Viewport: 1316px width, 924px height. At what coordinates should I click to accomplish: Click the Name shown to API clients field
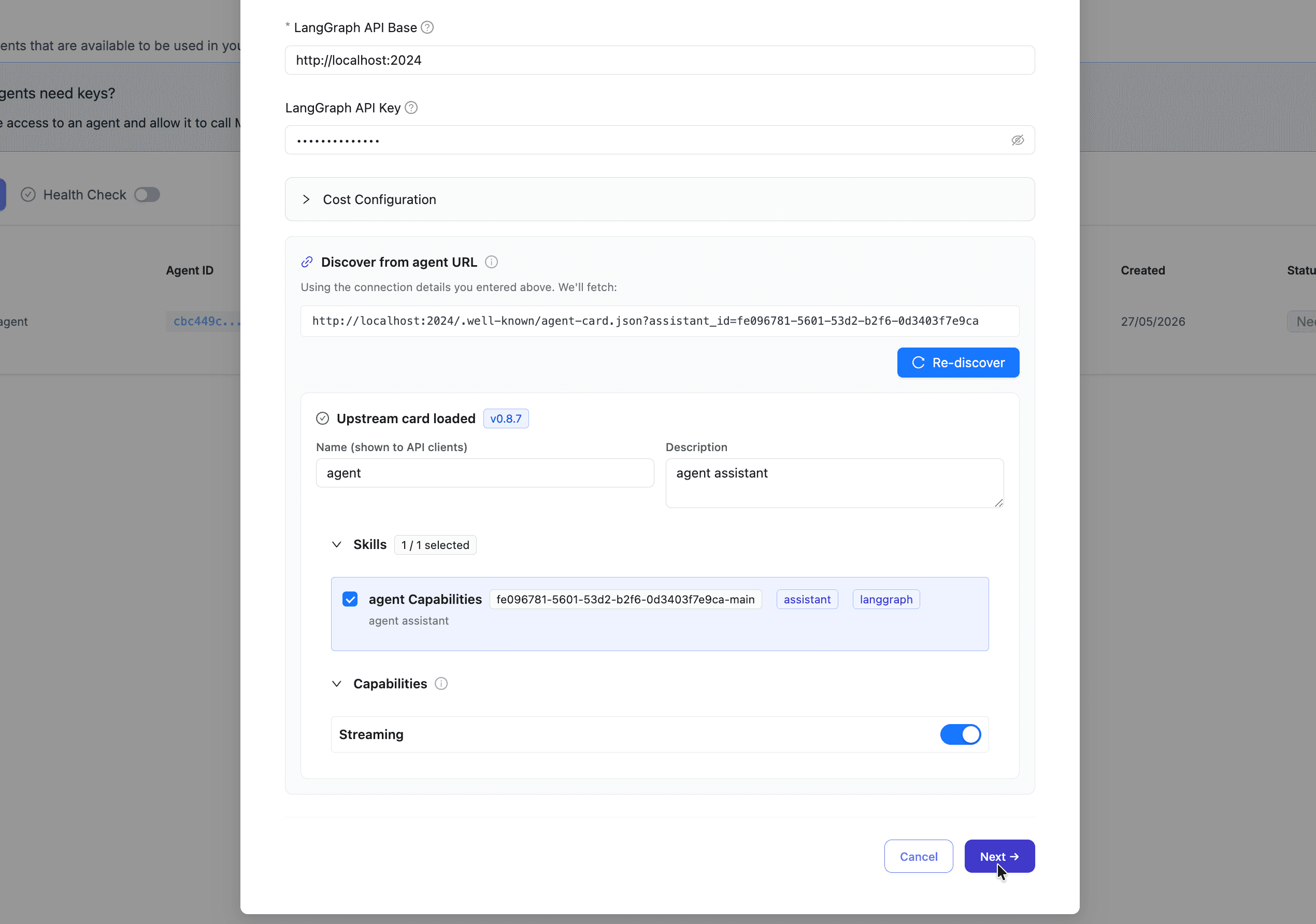pyautogui.click(x=485, y=472)
